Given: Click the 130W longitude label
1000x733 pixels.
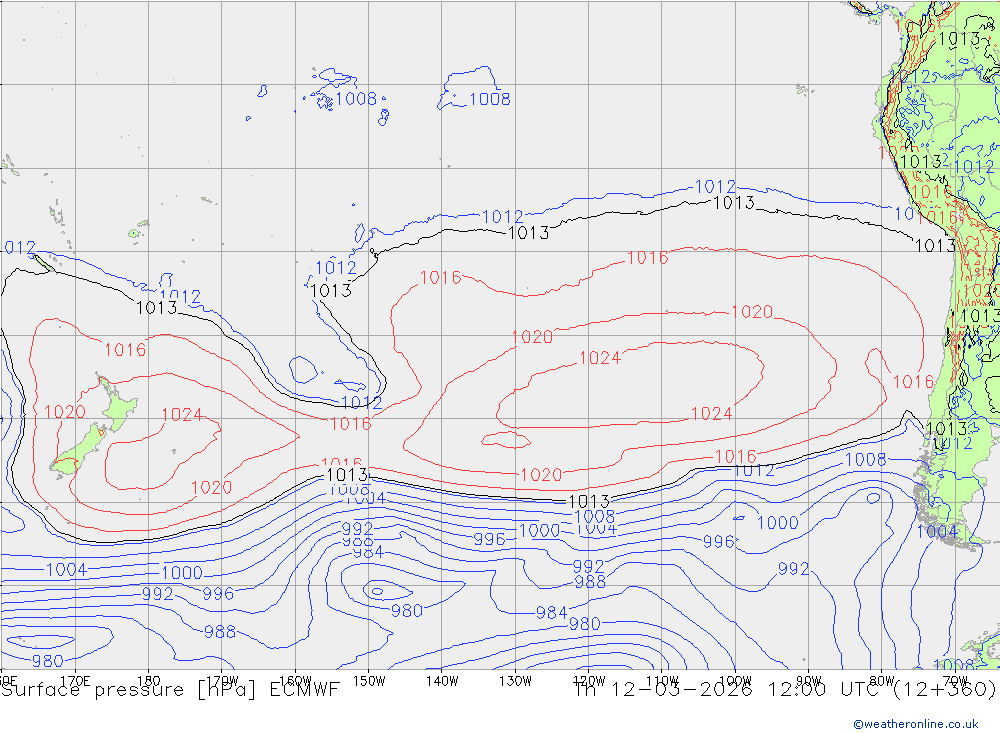Looking at the screenshot, I should coord(515,681).
